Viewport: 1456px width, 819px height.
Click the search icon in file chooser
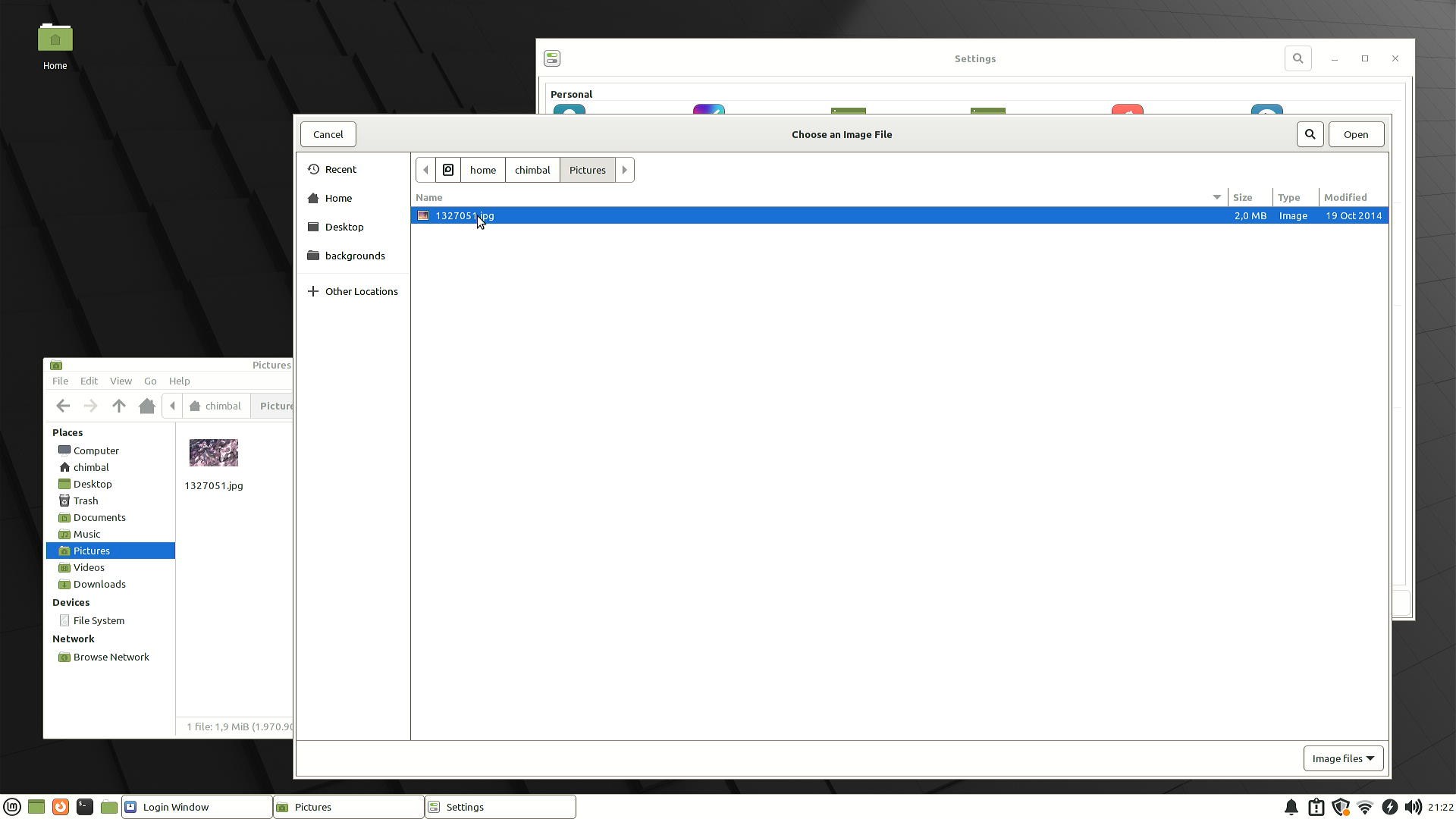[x=1310, y=134]
